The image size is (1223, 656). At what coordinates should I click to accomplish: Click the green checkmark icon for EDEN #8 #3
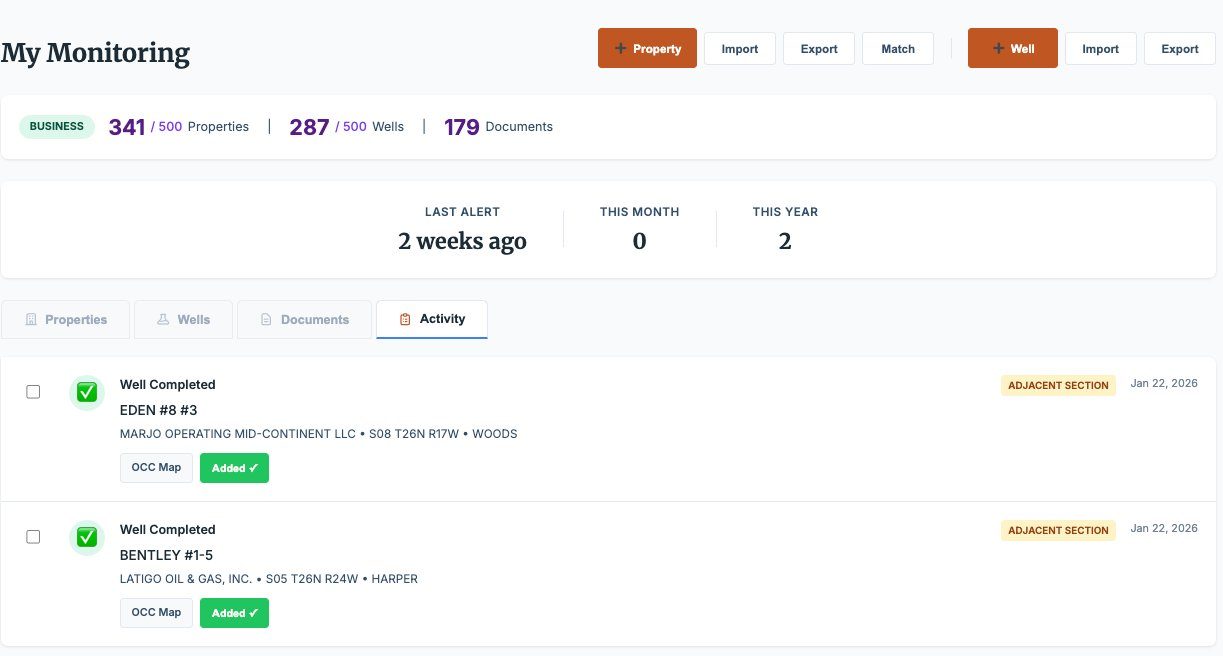[x=87, y=392]
